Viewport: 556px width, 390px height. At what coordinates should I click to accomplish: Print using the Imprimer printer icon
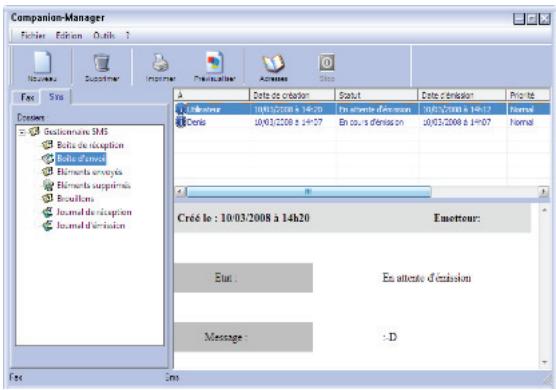point(160,63)
